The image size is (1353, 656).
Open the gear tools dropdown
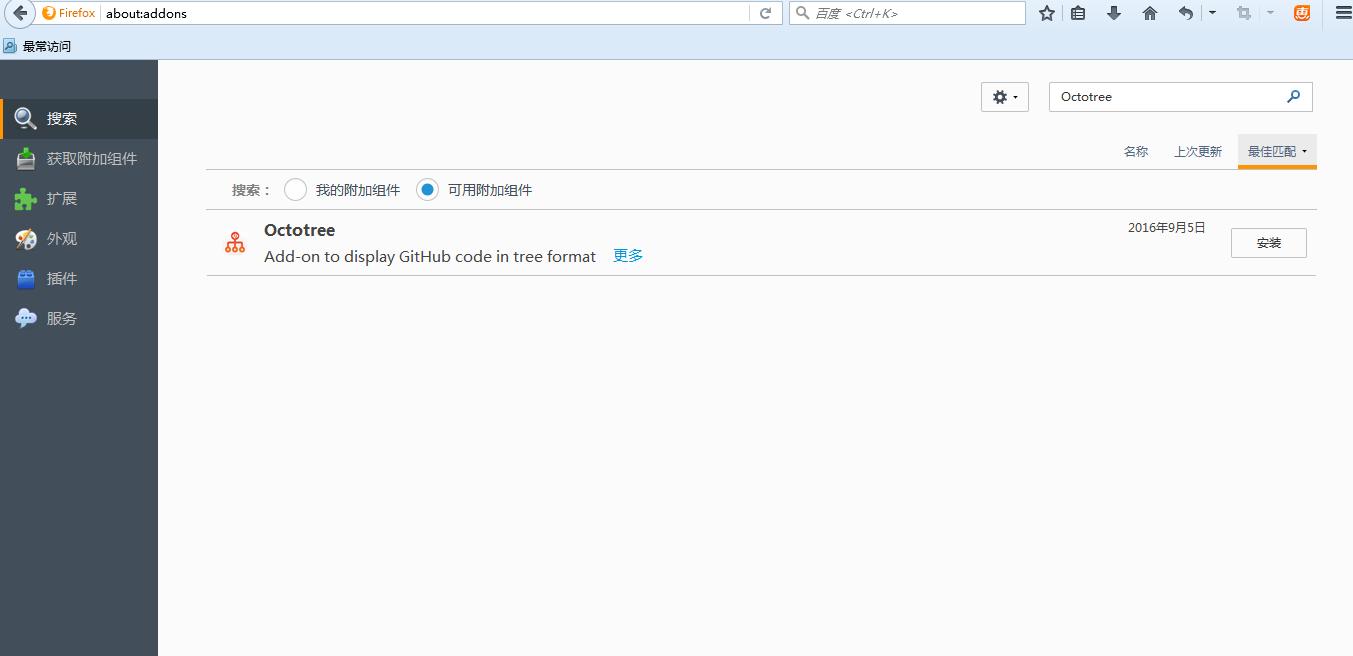point(1003,96)
